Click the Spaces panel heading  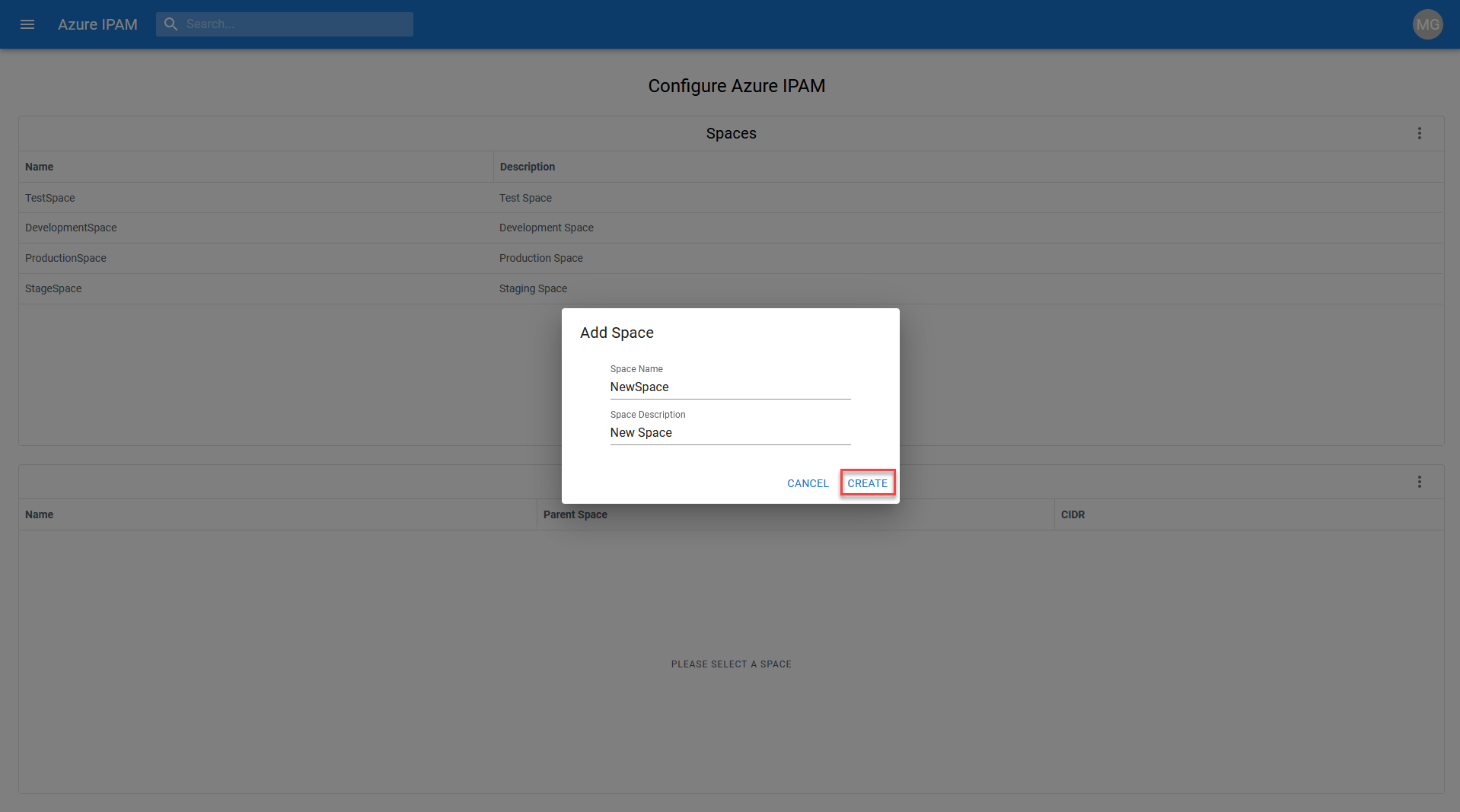tap(731, 133)
